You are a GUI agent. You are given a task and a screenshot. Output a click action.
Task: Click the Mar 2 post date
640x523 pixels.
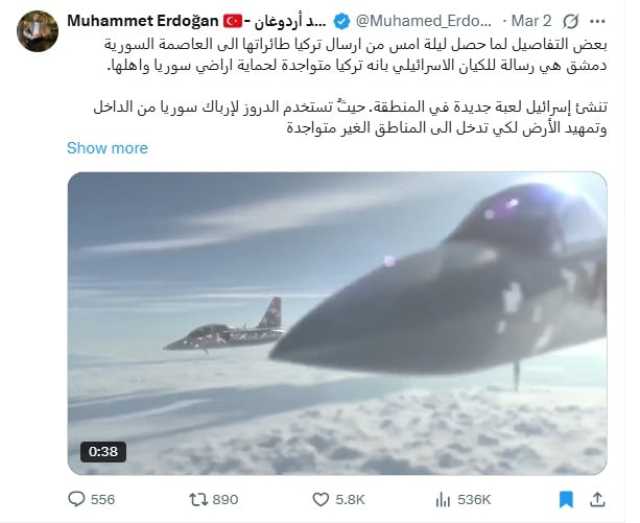[x=531, y=21]
